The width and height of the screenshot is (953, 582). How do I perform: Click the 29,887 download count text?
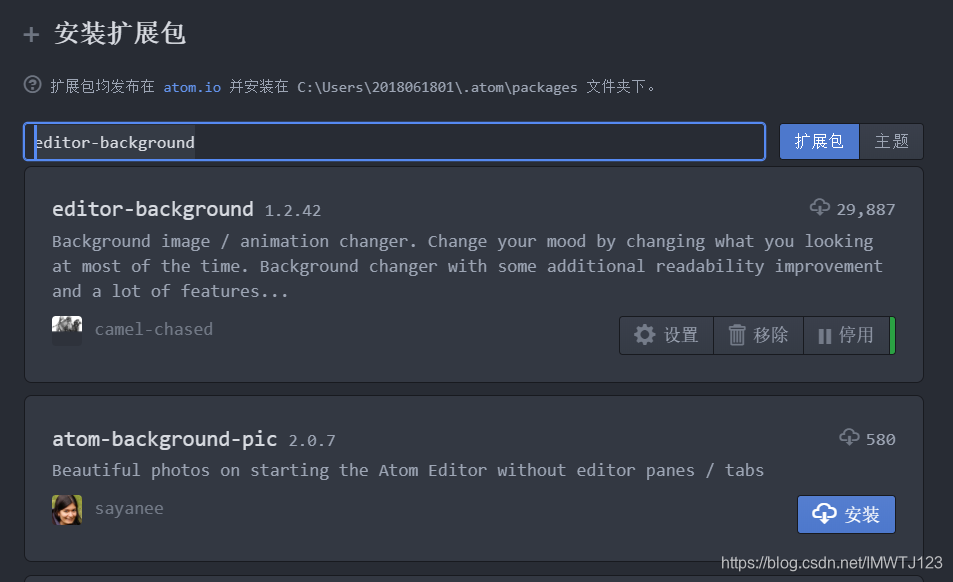tap(865, 210)
